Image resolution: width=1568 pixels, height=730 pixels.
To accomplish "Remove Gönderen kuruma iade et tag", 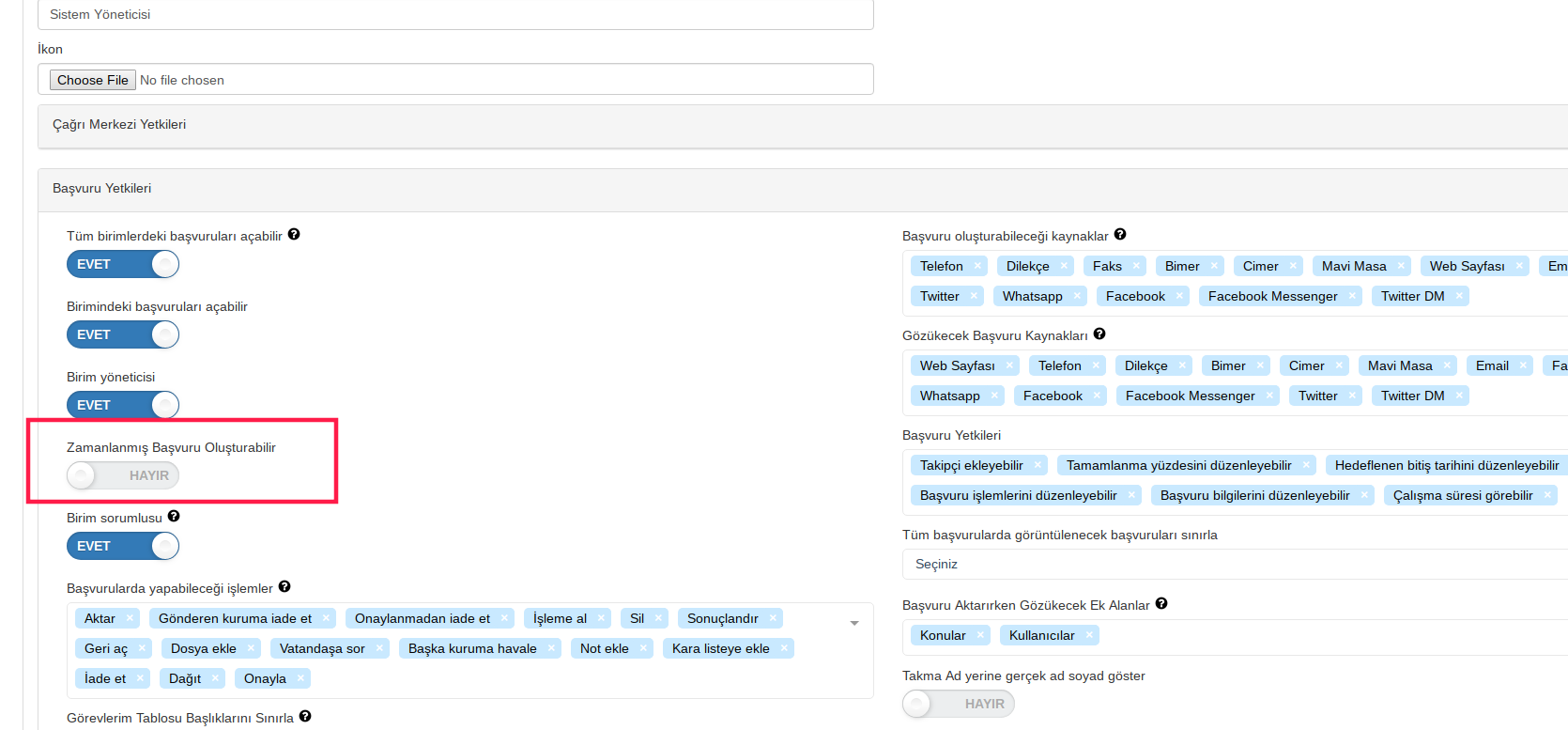I will 326,618.
